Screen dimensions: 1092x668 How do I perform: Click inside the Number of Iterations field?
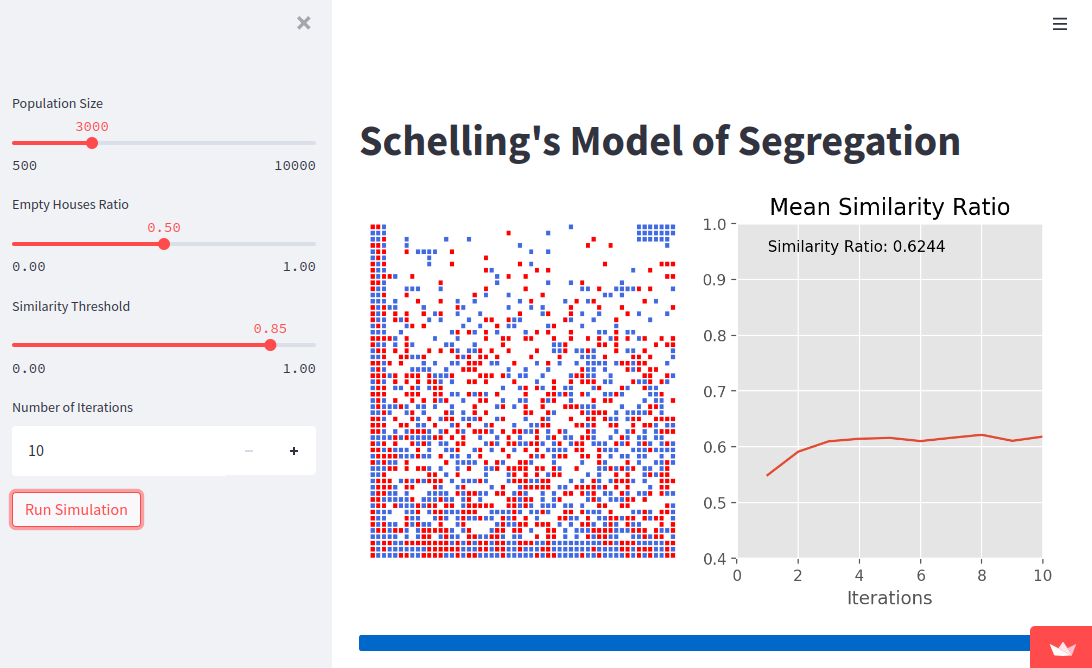pos(120,451)
